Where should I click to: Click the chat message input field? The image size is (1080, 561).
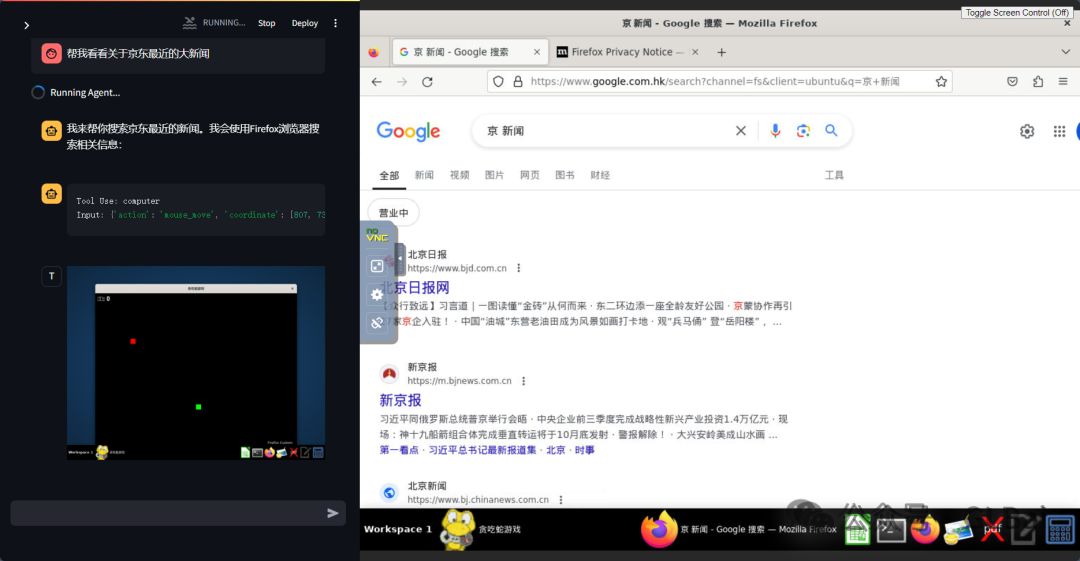165,513
